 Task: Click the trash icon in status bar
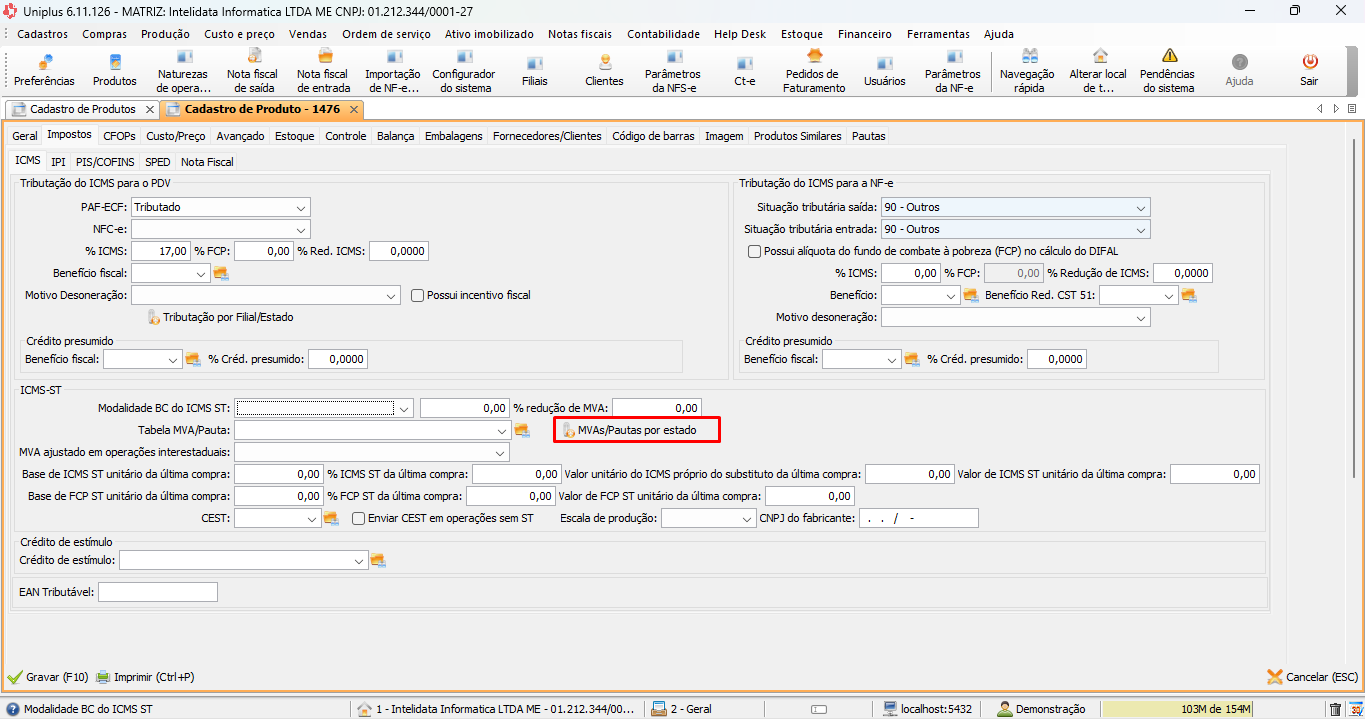[1335, 709]
